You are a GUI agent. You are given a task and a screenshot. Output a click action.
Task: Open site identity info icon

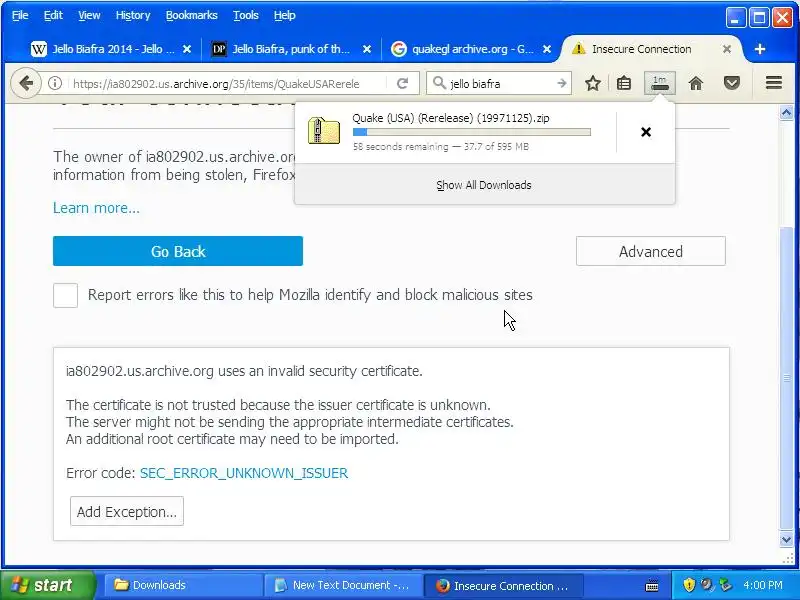pos(55,83)
